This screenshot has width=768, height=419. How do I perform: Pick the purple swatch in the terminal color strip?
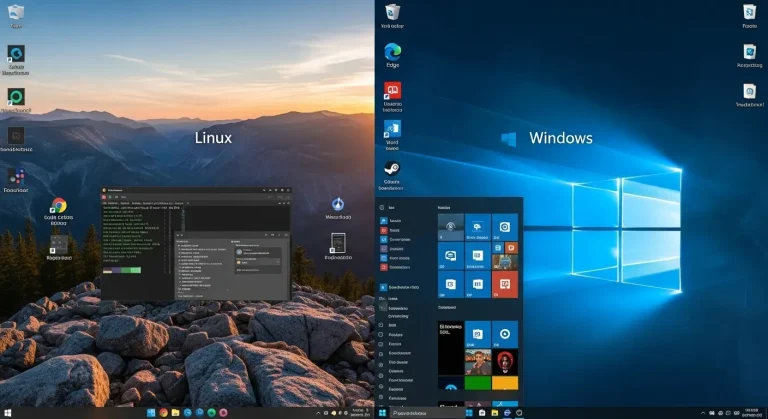point(116,270)
